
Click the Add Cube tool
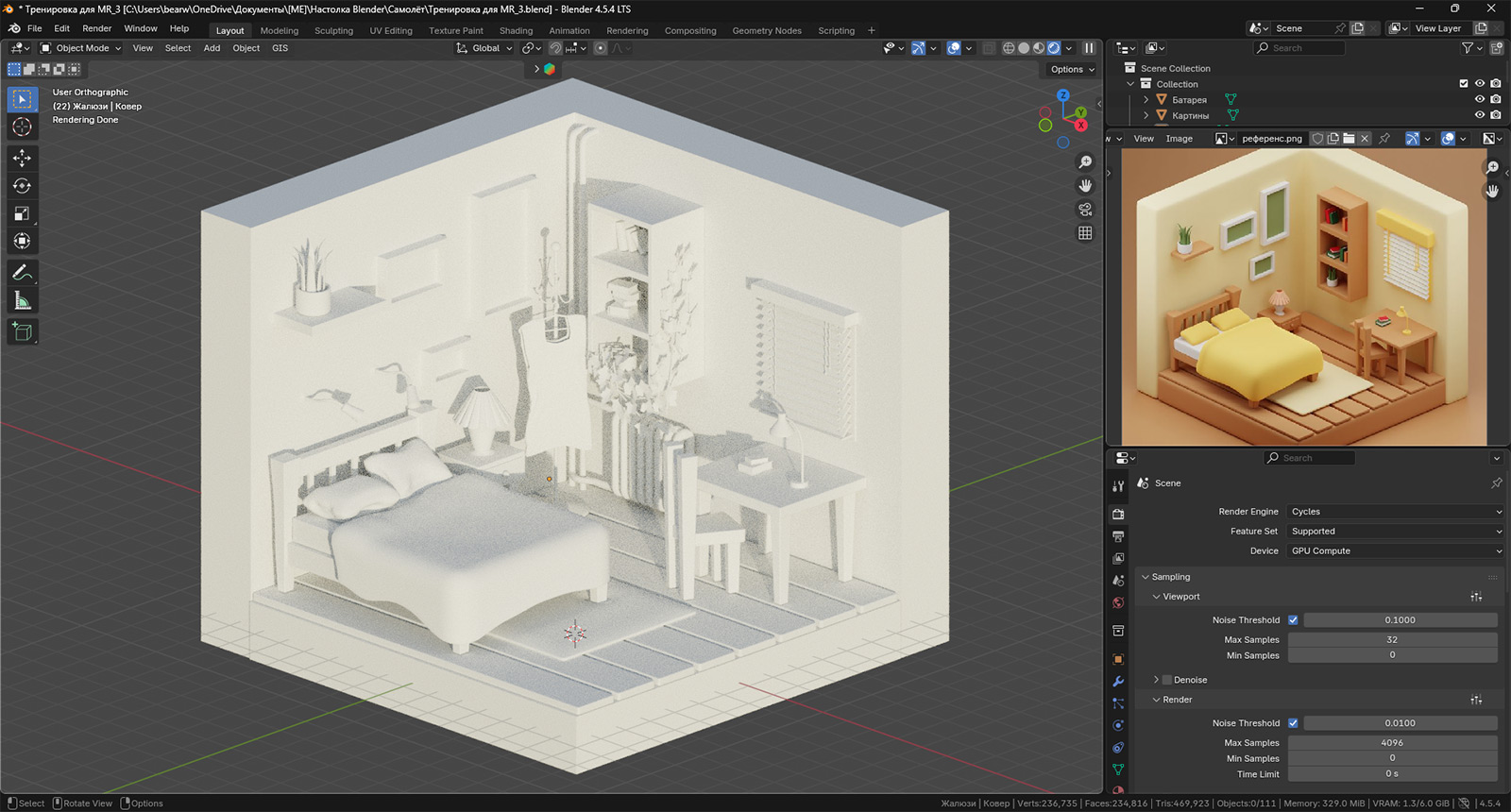pyautogui.click(x=22, y=331)
